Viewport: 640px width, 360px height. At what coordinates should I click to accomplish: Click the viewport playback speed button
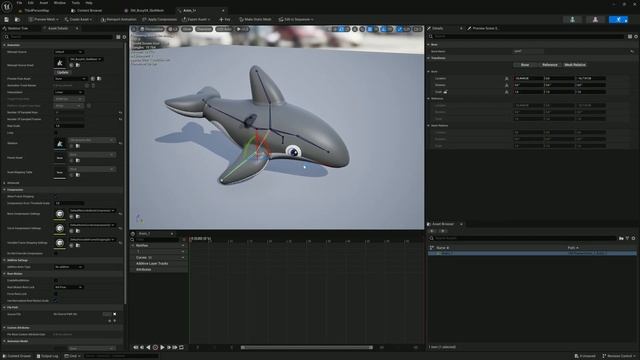click(x=242, y=29)
